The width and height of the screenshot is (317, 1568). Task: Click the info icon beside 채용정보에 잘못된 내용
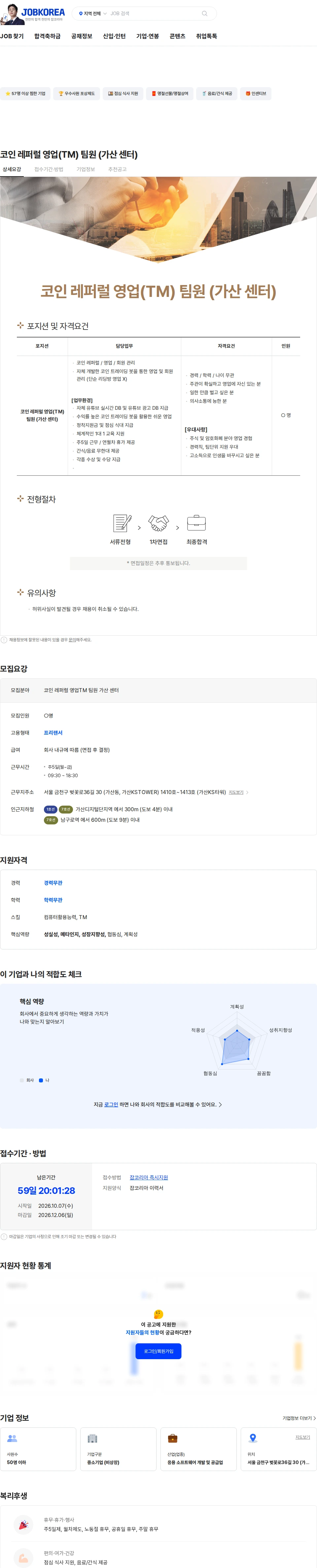(x=4, y=640)
